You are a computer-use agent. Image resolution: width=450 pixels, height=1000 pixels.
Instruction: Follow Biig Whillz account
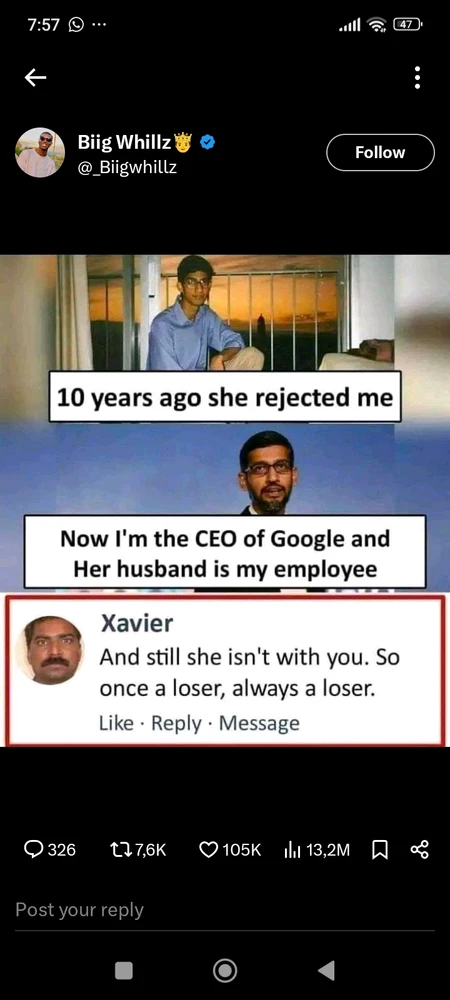381,152
